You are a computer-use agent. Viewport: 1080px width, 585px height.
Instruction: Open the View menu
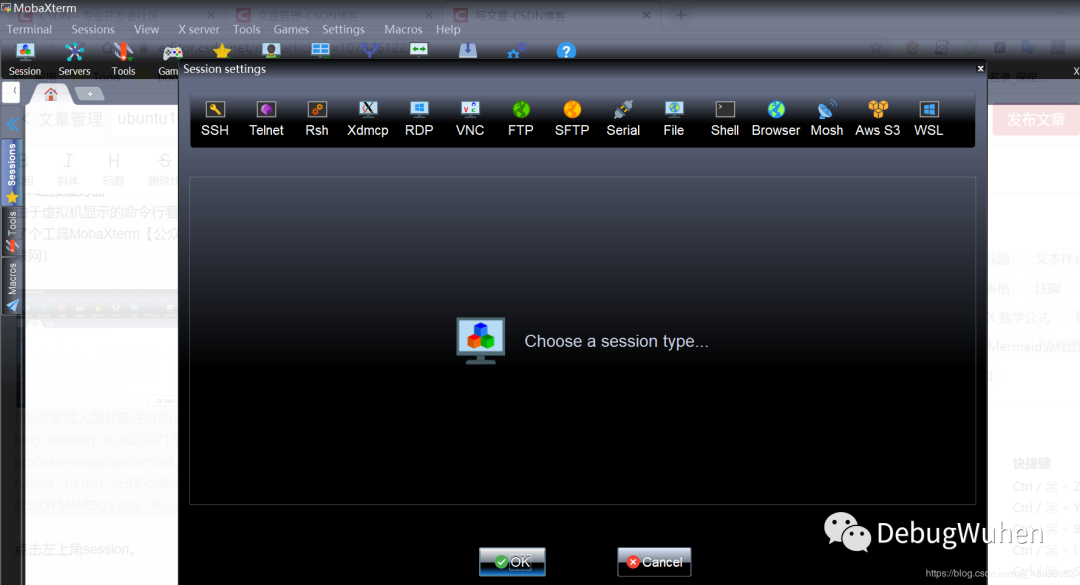(146, 30)
